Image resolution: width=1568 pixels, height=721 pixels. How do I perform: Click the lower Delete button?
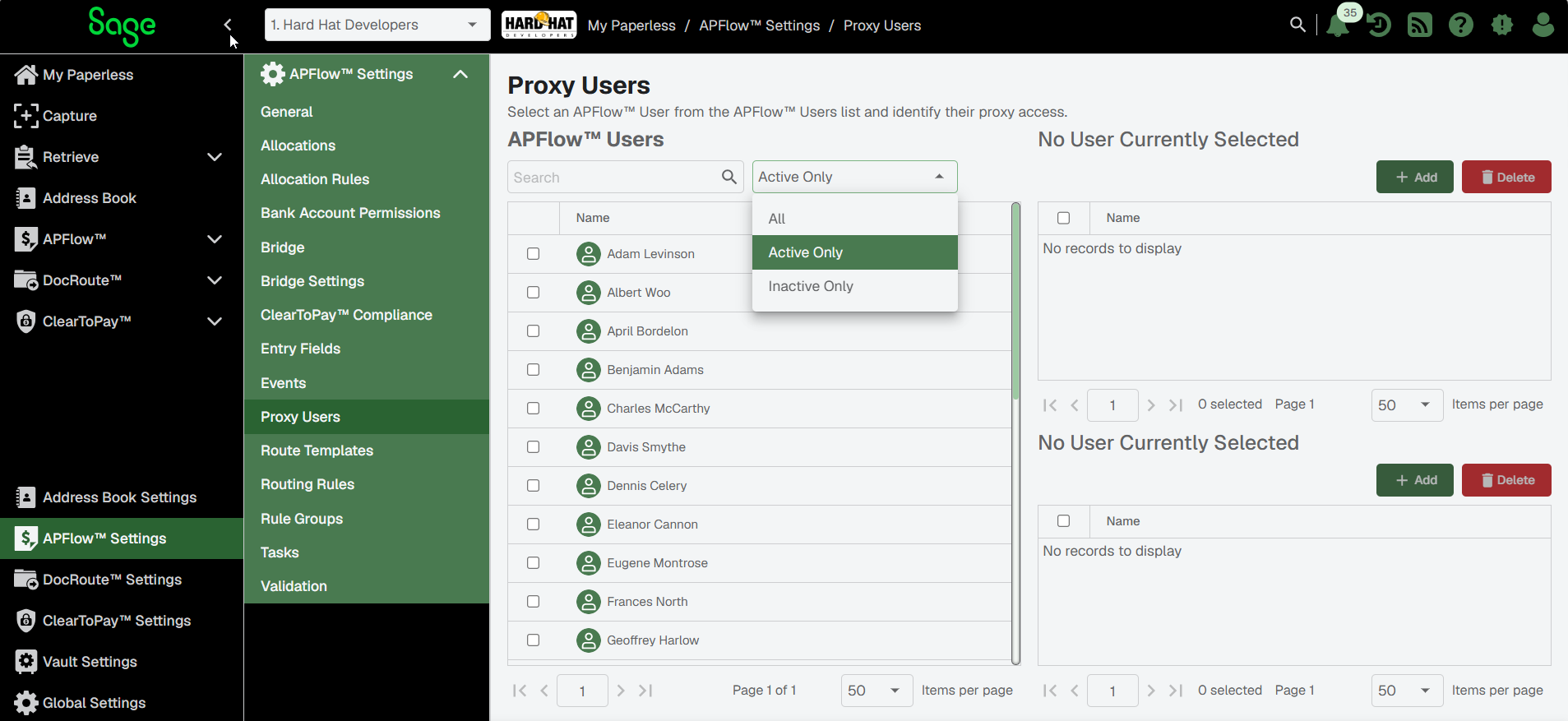click(x=1506, y=480)
